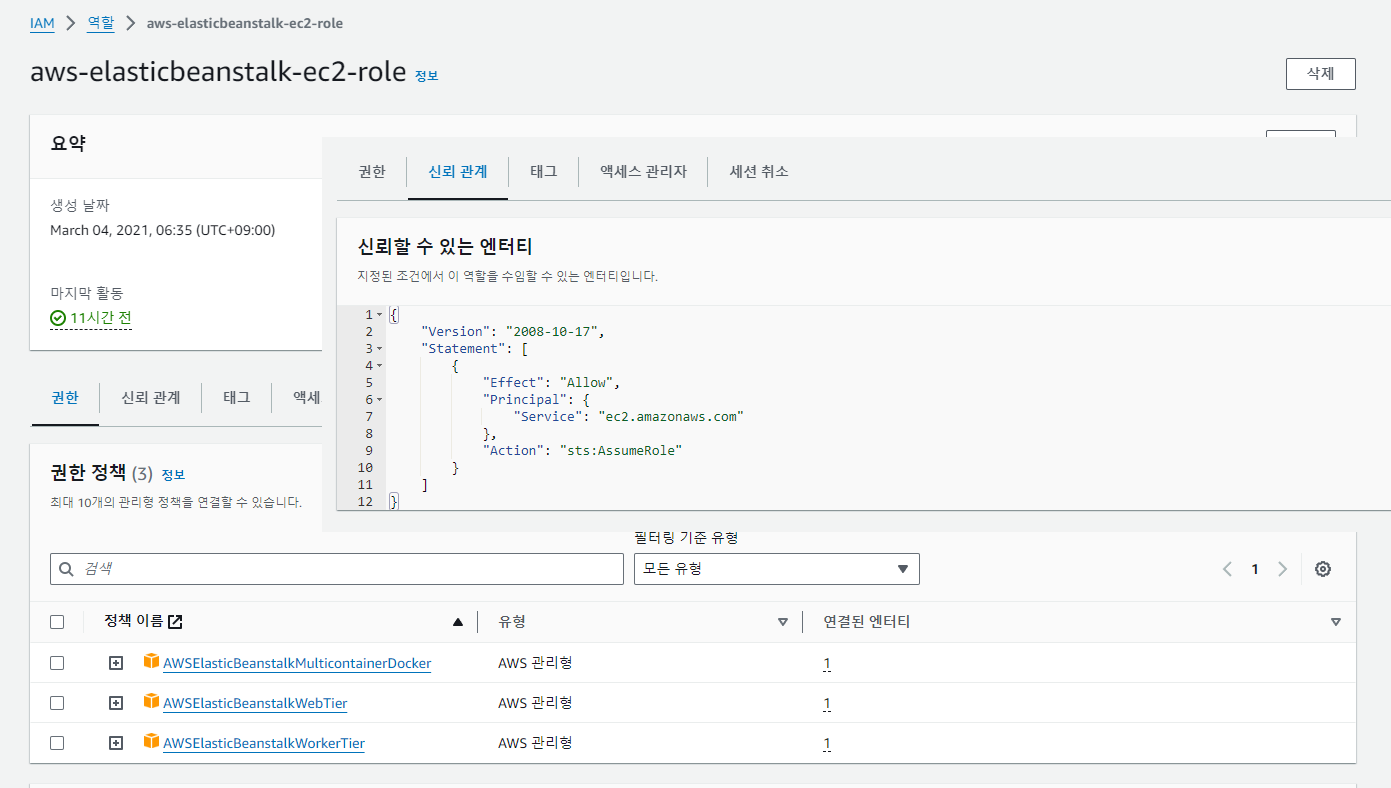Viewport: 1391px width, 788px height.
Task: Open the 세션 취소 tab
Action: pos(759,171)
